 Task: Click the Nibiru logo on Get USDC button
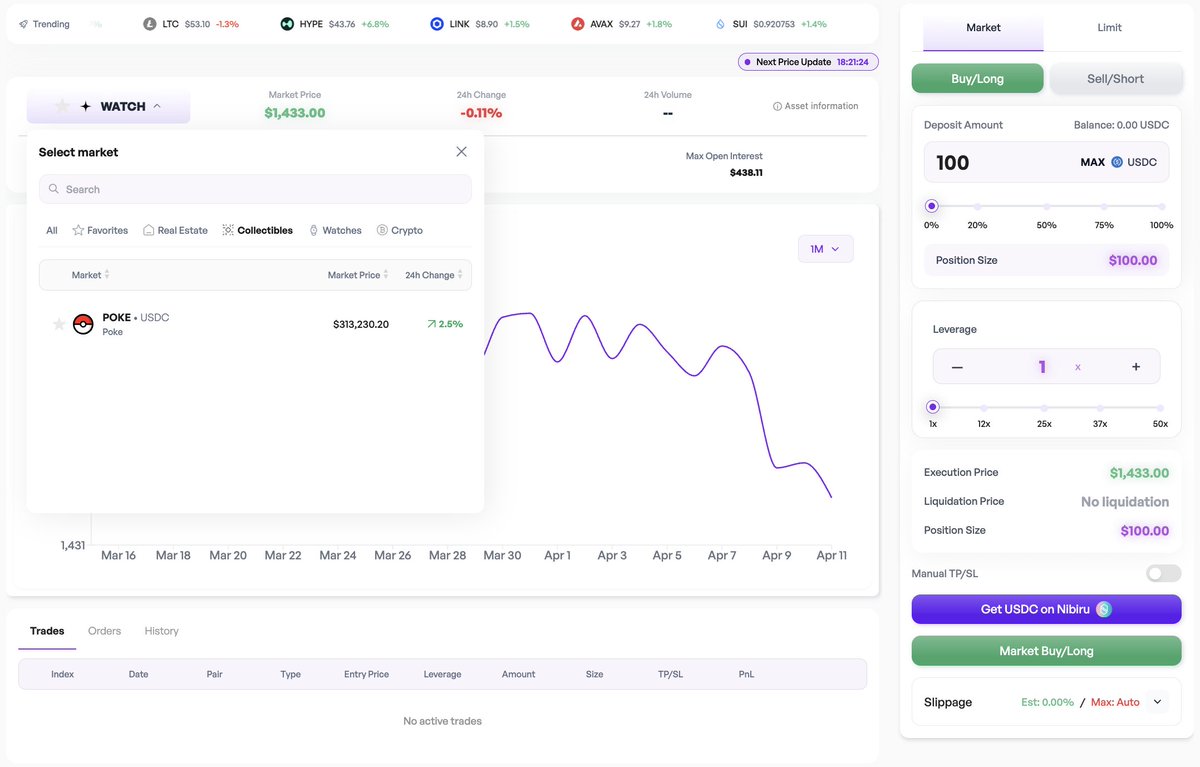tap(1104, 609)
